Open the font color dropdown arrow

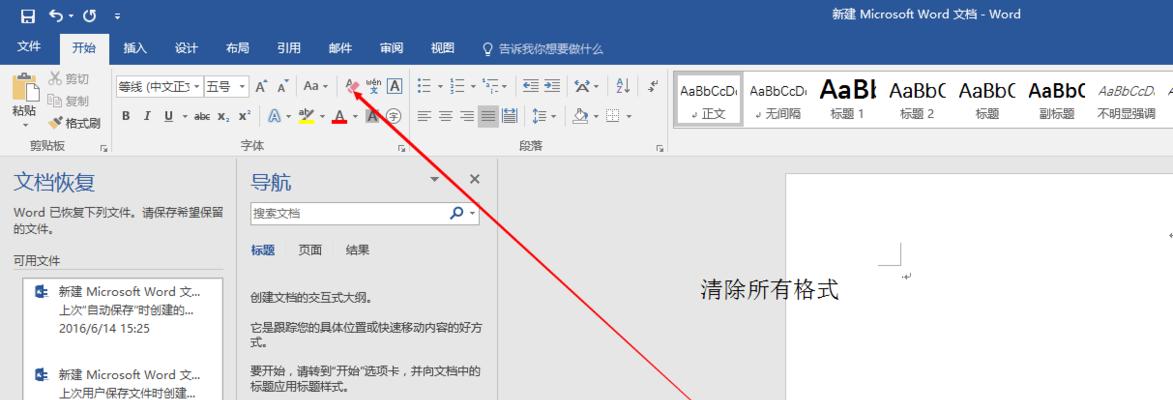coord(356,117)
